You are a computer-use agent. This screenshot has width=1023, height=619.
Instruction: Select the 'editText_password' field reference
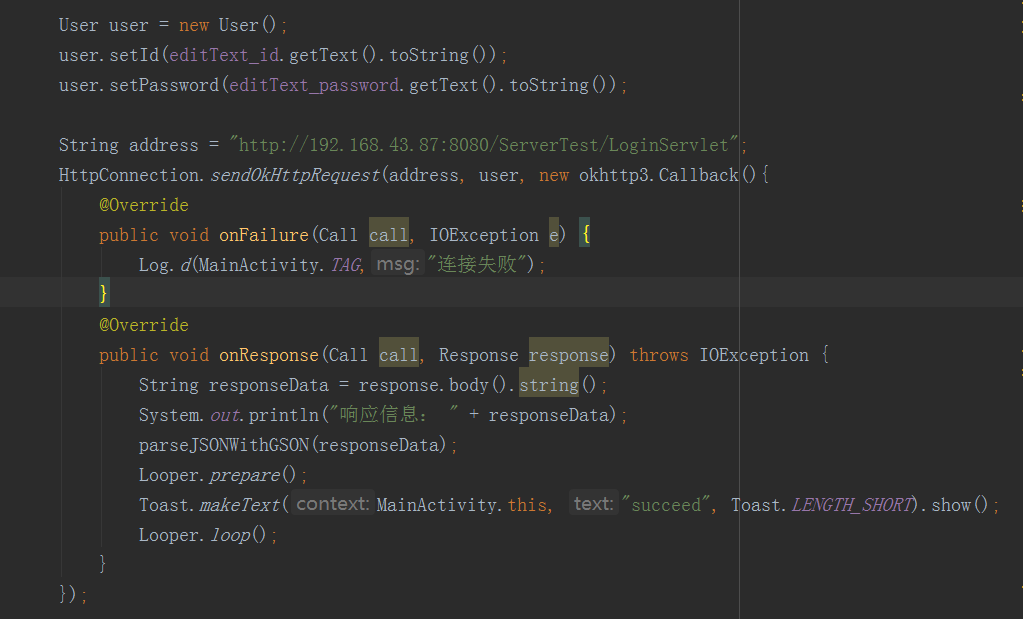coord(314,85)
